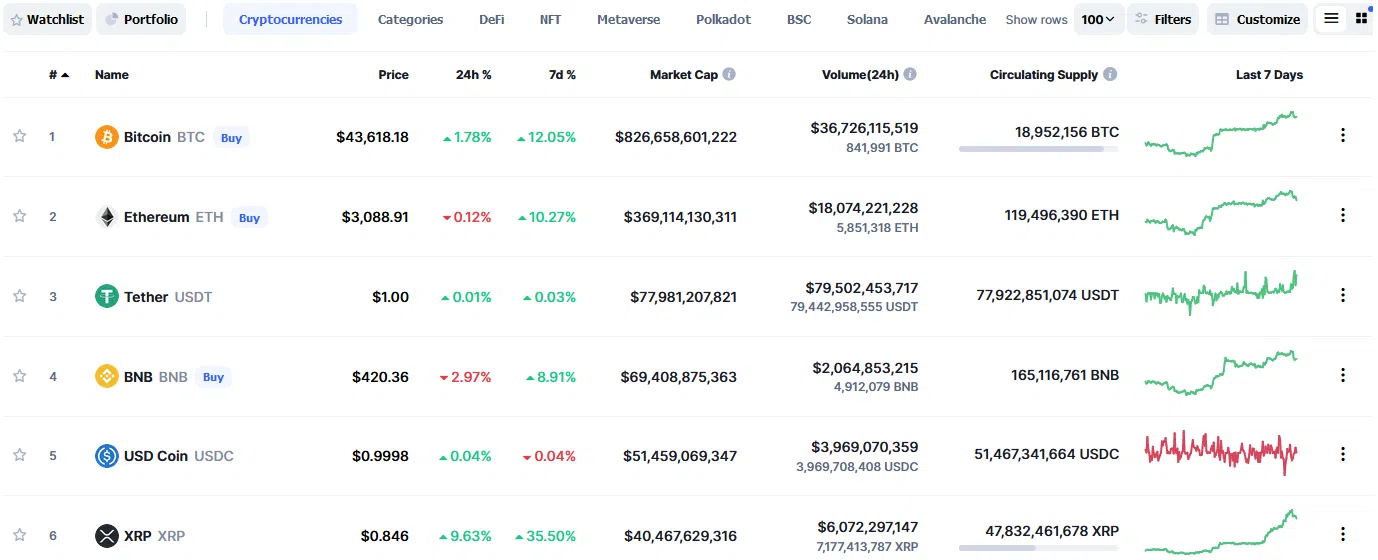1378x560 pixels.
Task: Open Tether 7-day price chart
Action: (x=1221, y=293)
